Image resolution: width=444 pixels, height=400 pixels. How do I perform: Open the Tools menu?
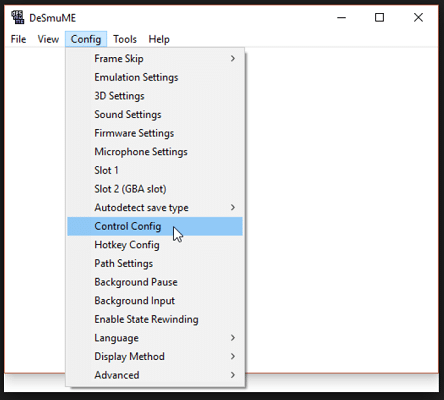pos(125,39)
